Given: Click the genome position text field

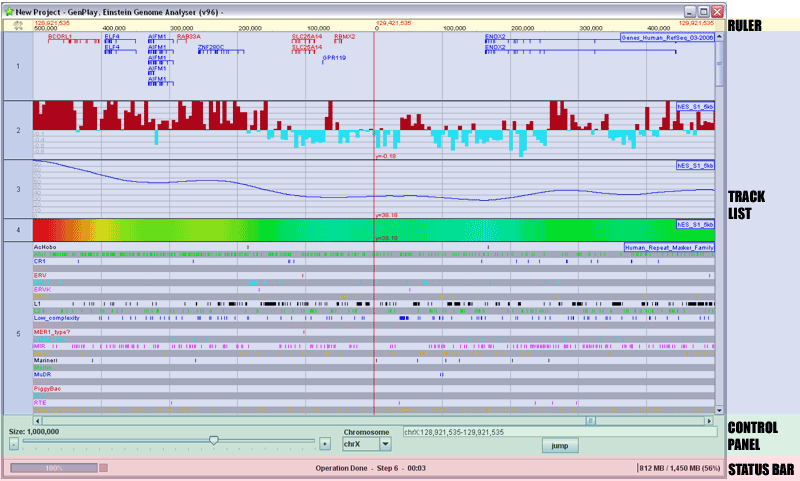Looking at the screenshot, I should [560, 431].
